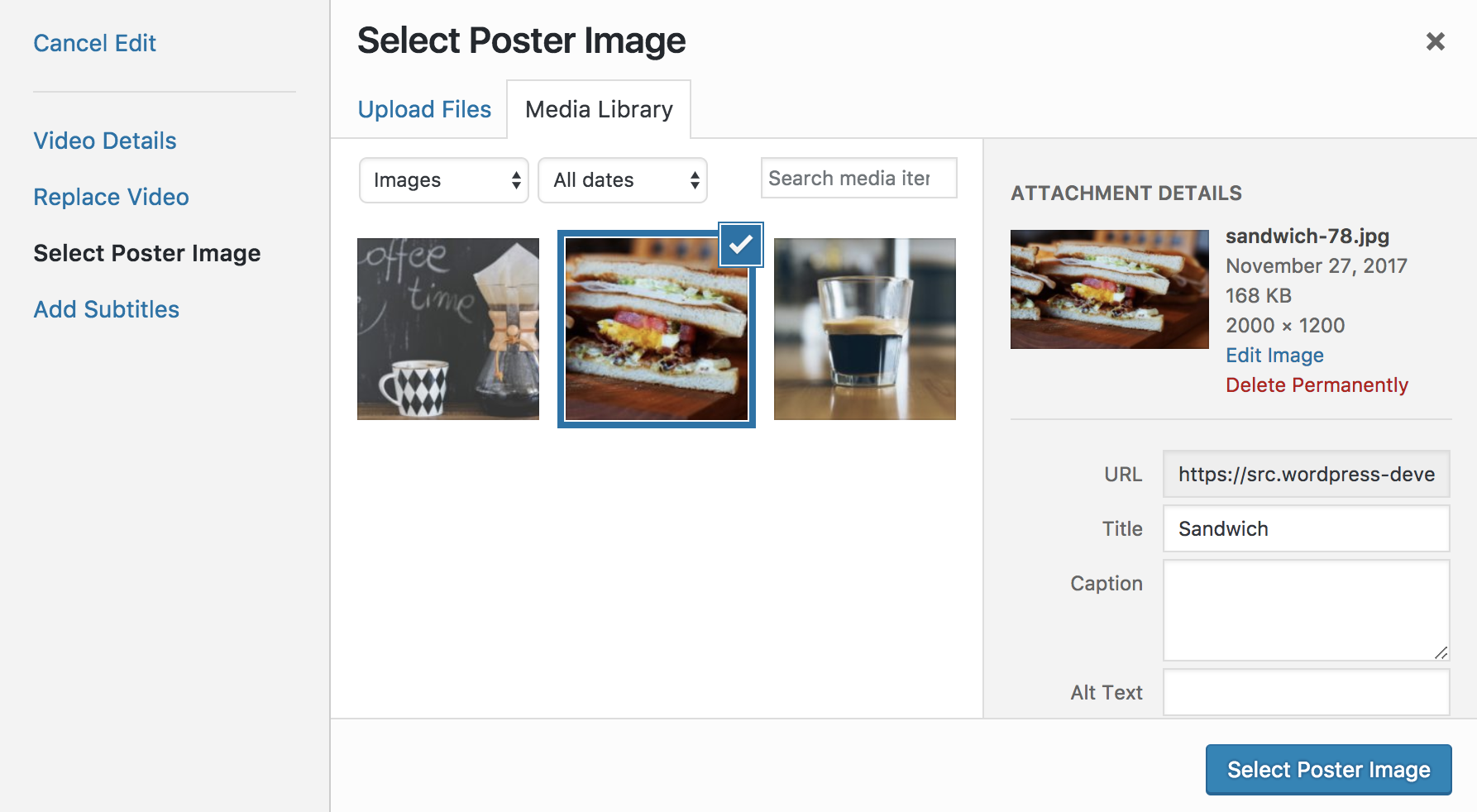Viewport: 1477px width, 812px height.
Task: Switch to the Media Library tab
Action: [x=599, y=109]
